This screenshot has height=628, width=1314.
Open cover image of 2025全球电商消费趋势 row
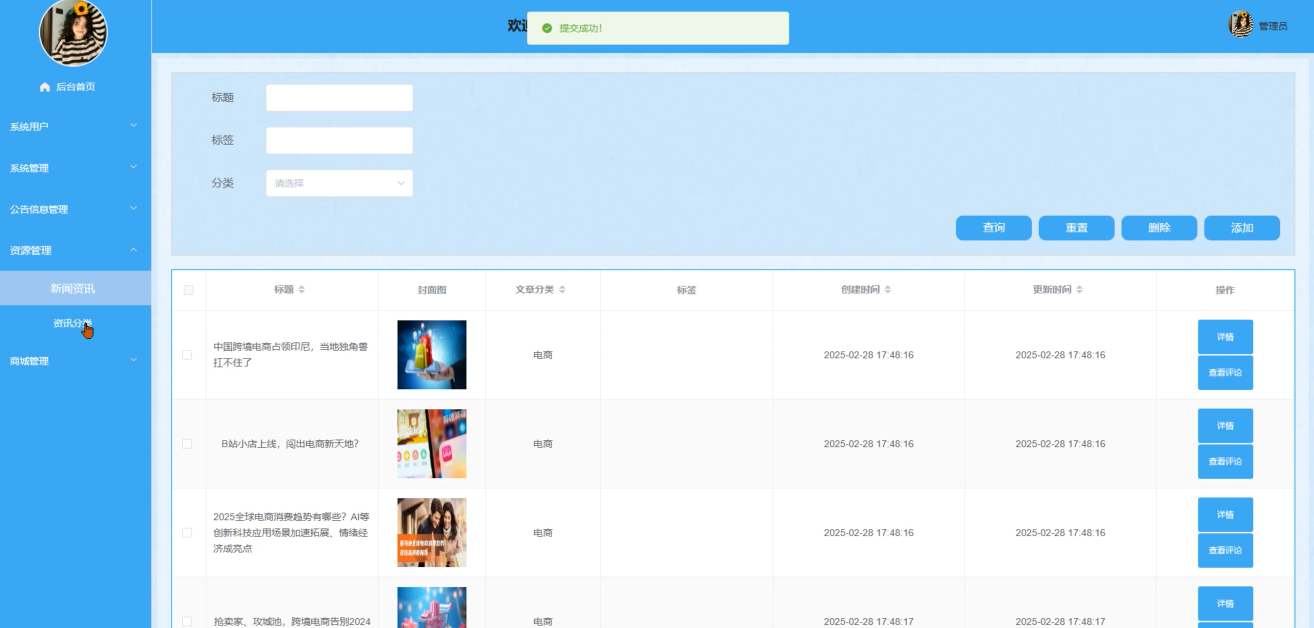pyautogui.click(x=432, y=533)
